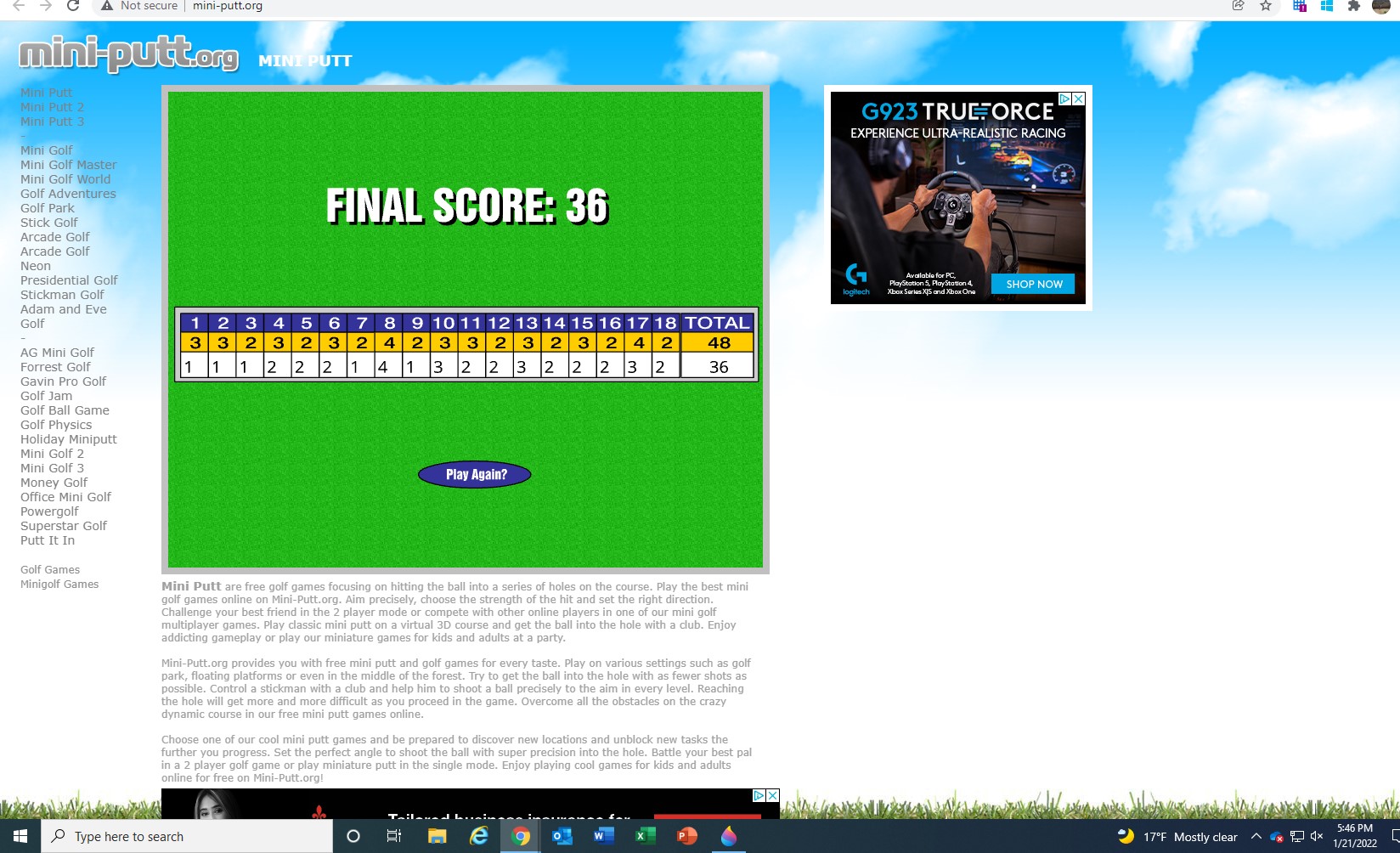Go forward with the browser forward arrow
Image resolution: width=1400 pixels, height=853 pixels.
point(46,6)
